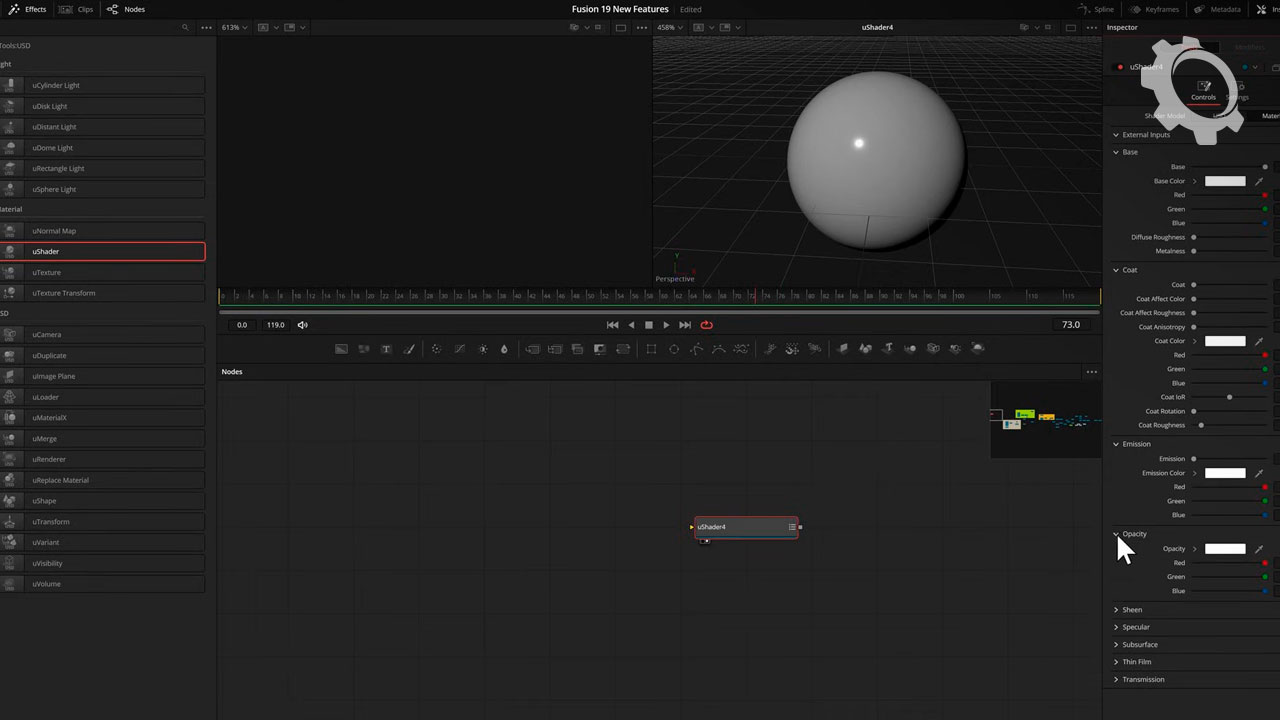
Task: Switch to the Controls tab
Action: click(x=1203, y=91)
